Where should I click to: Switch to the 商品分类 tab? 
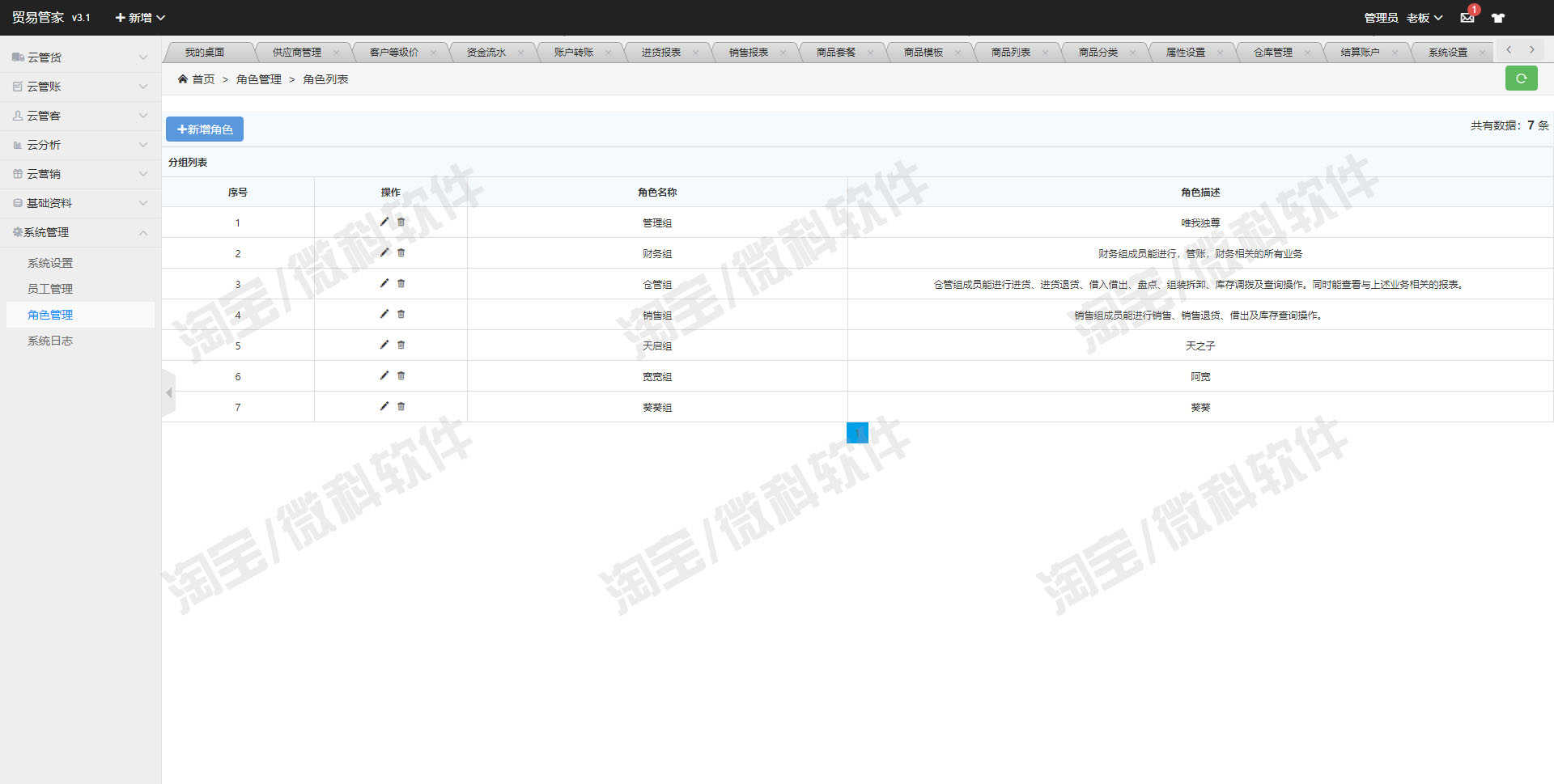(x=1098, y=53)
